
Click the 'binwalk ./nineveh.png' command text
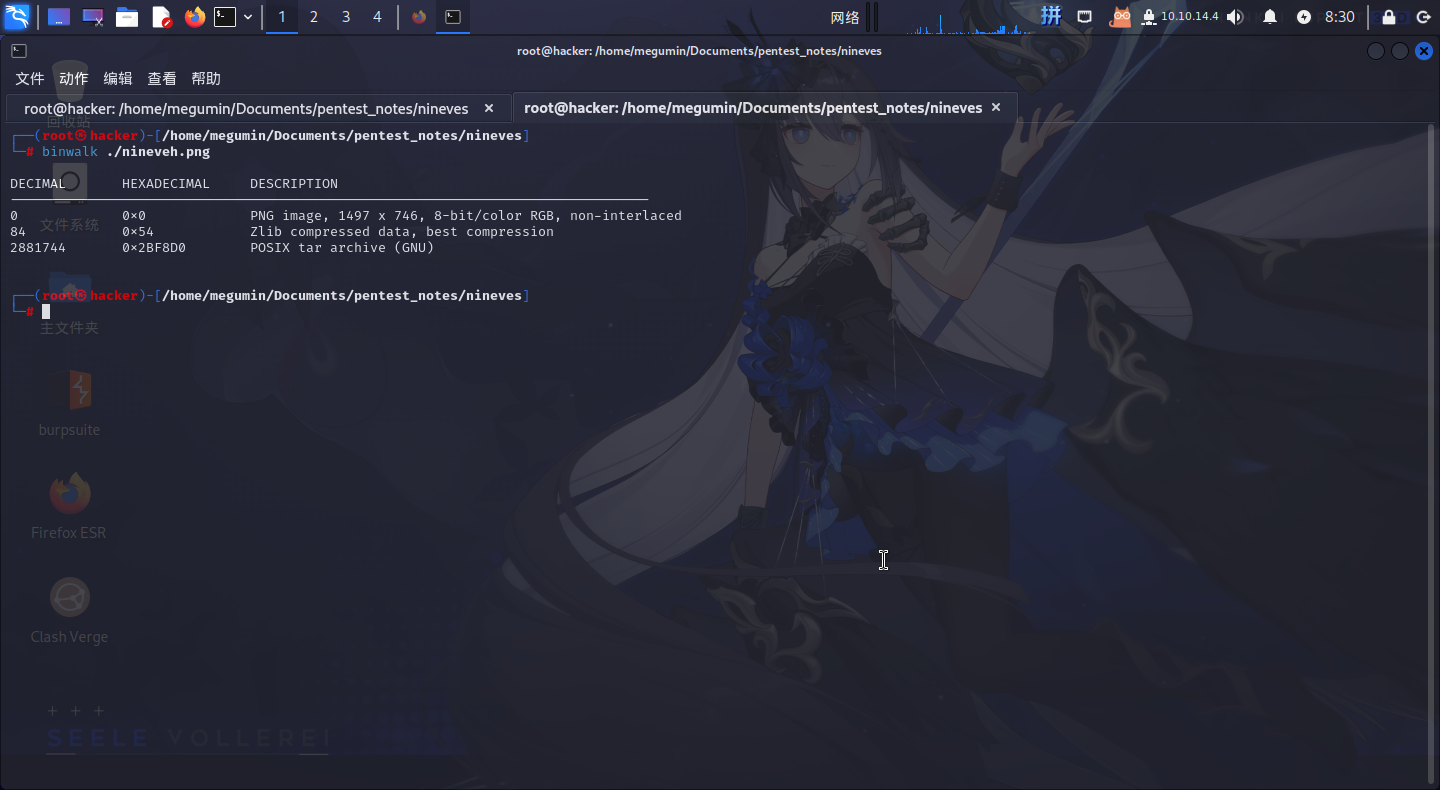tap(126, 152)
